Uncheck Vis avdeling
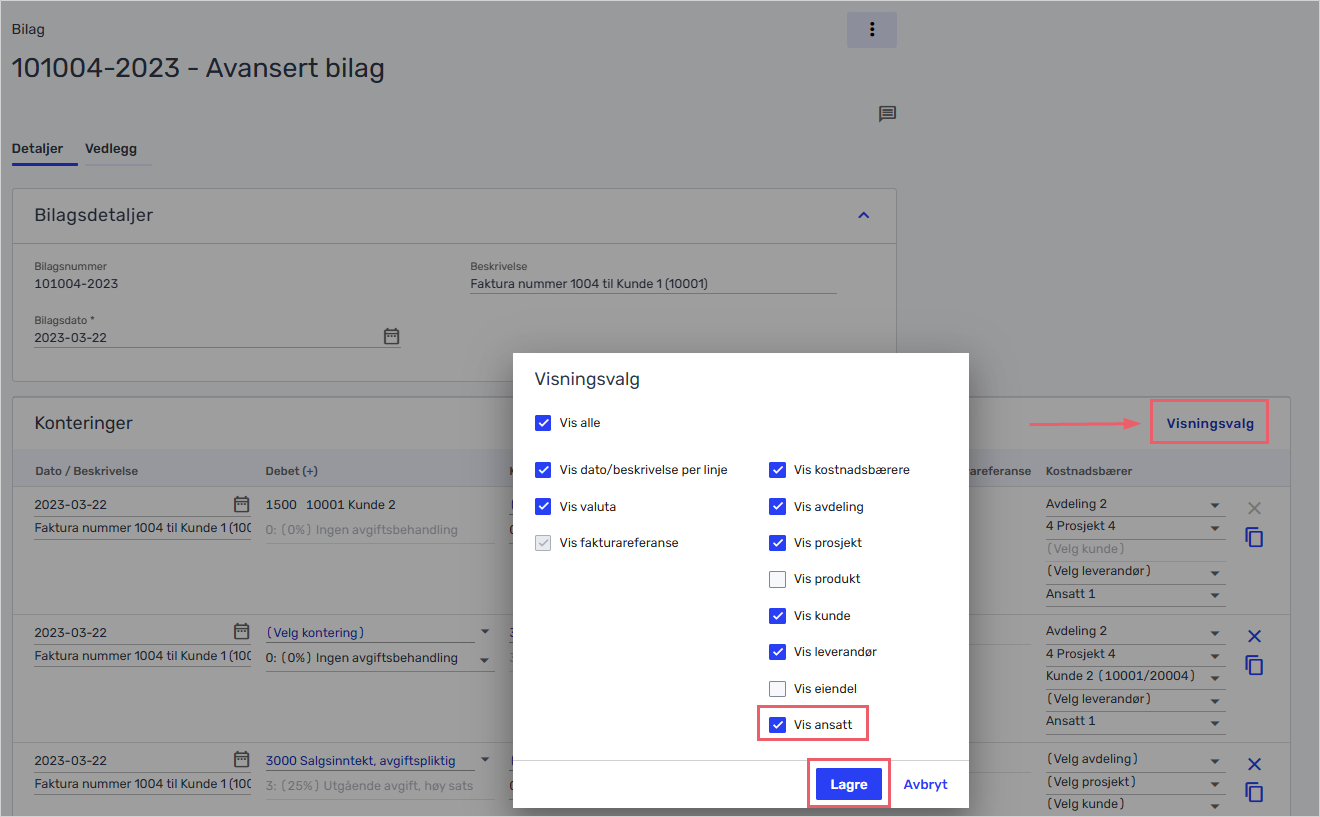Screen dimensions: 1320x817 [777, 507]
